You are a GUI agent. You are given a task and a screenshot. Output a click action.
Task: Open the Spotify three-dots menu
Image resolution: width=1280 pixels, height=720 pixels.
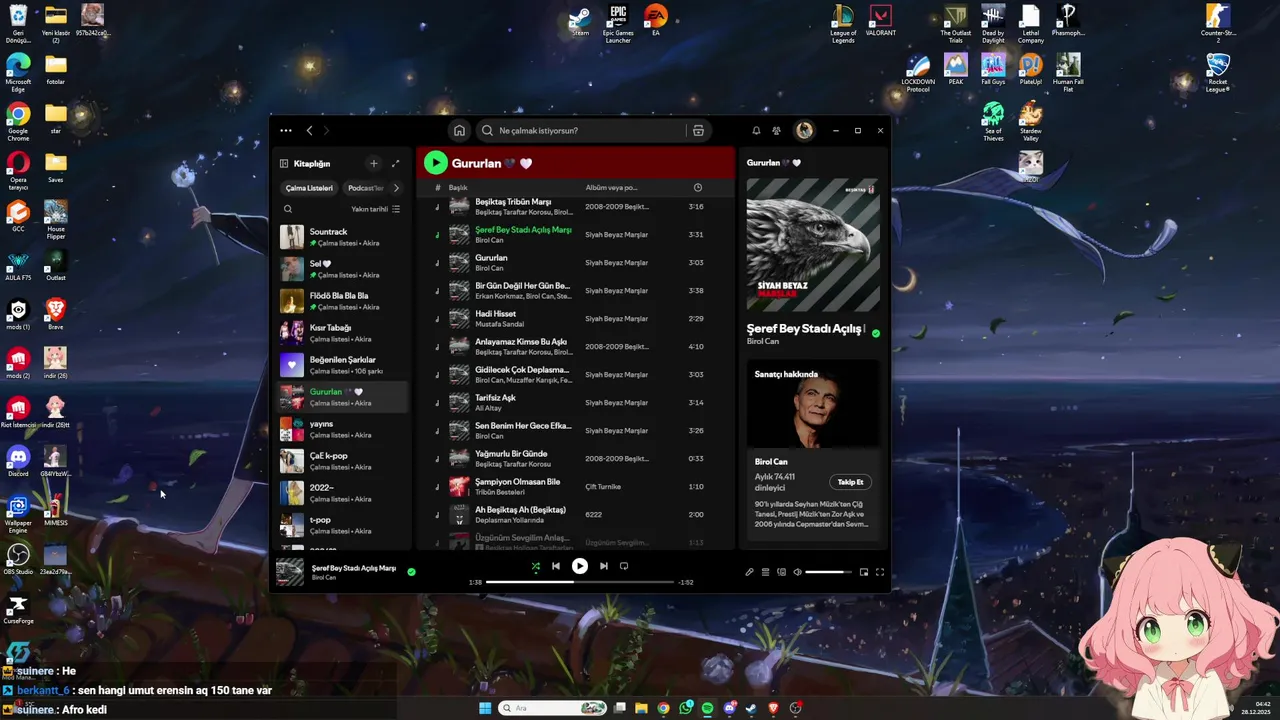click(286, 130)
